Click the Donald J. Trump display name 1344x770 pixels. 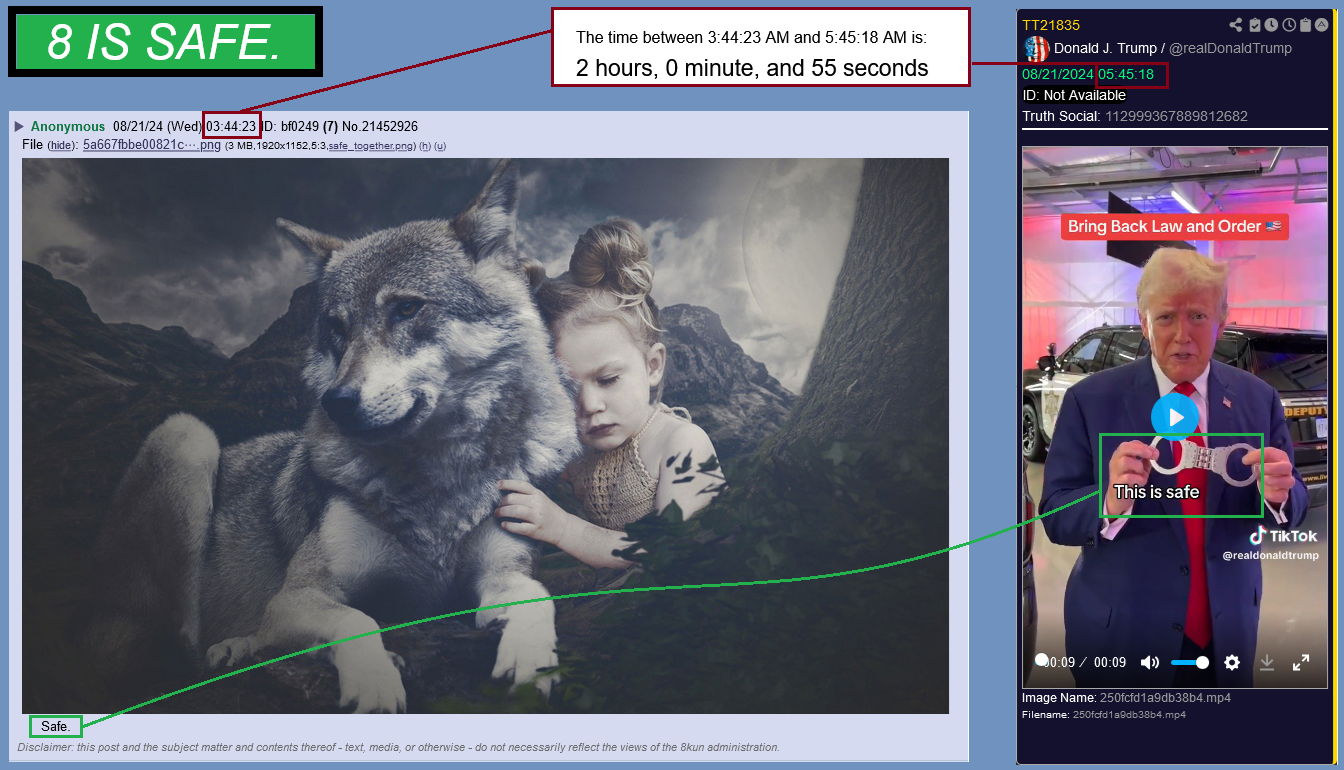click(x=1104, y=48)
